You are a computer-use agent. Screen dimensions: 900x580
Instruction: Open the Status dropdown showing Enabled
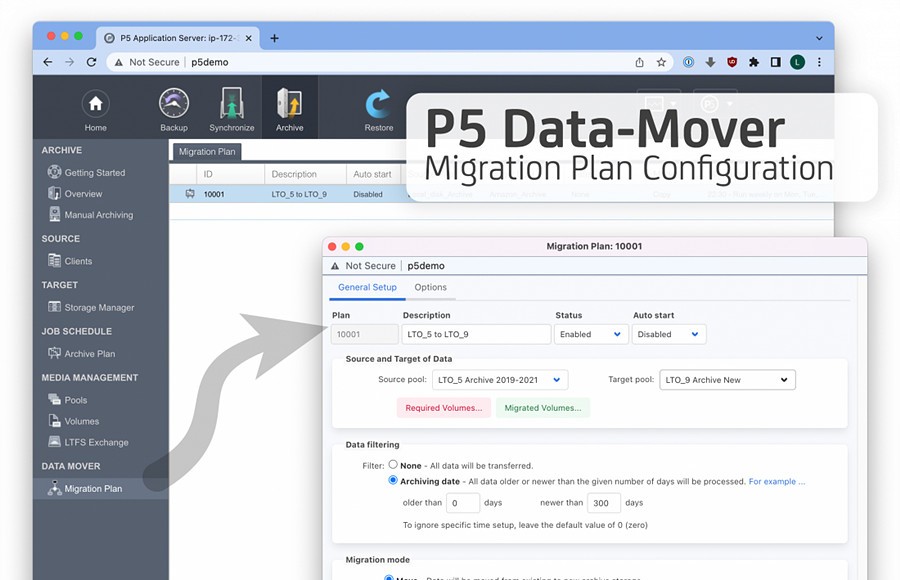coord(591,334)
